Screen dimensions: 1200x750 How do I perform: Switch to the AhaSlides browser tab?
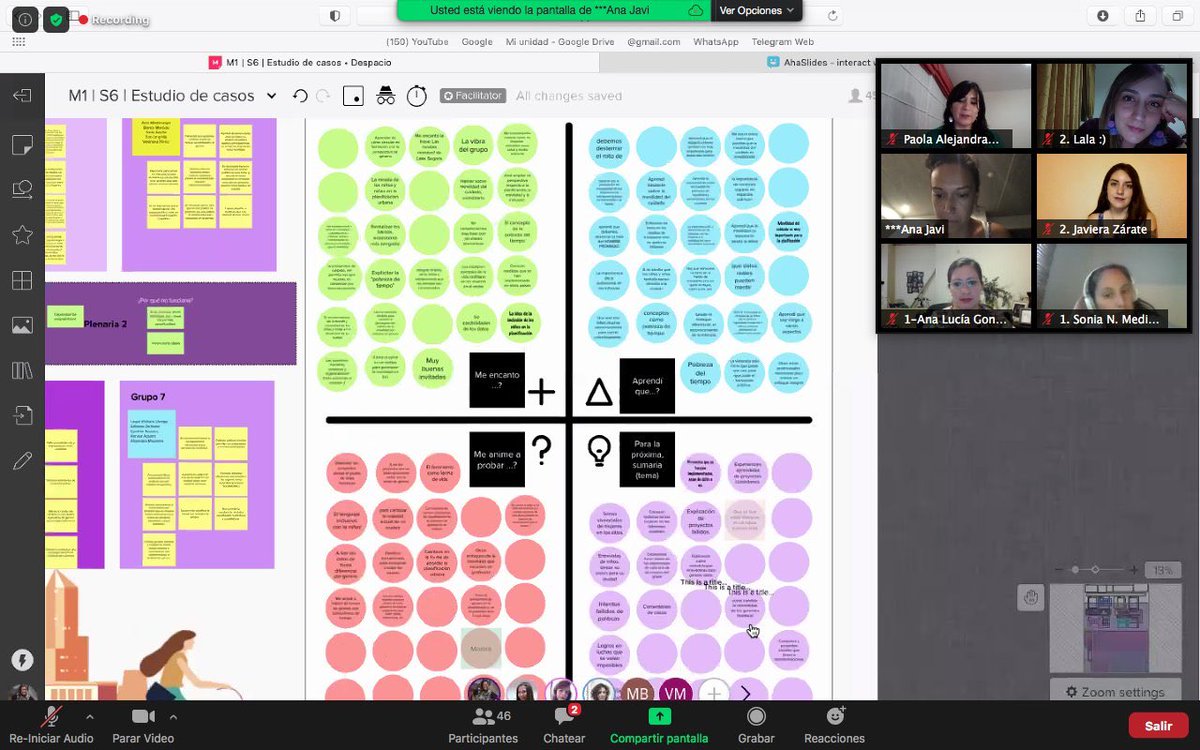tap(822, 61)
